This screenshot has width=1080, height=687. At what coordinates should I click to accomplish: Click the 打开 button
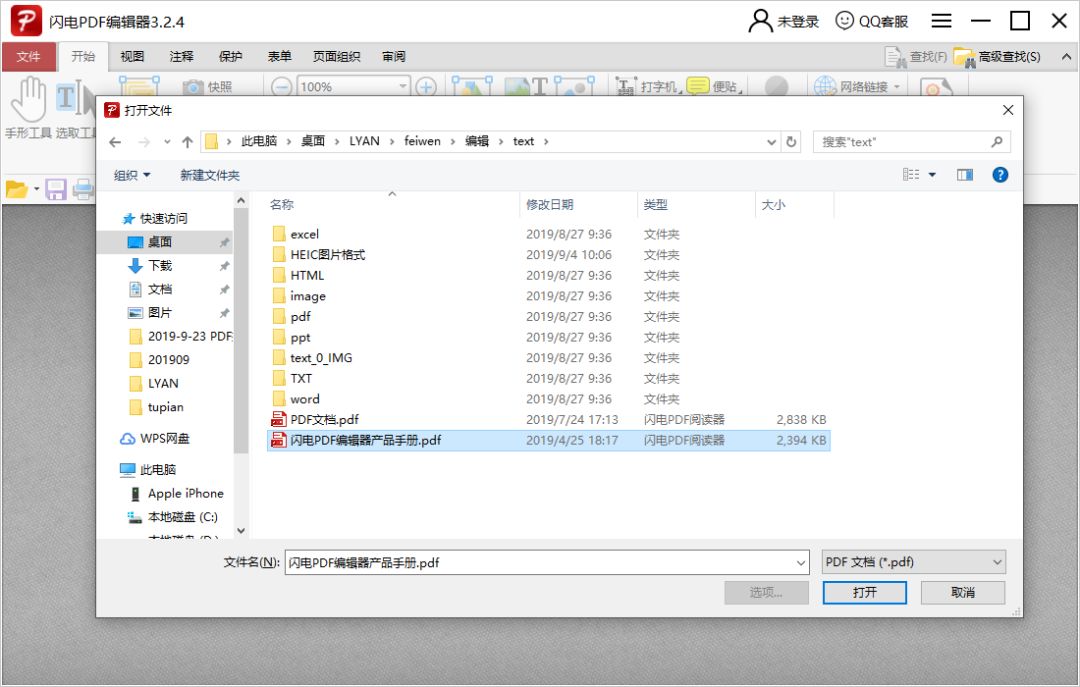(864, 593)
